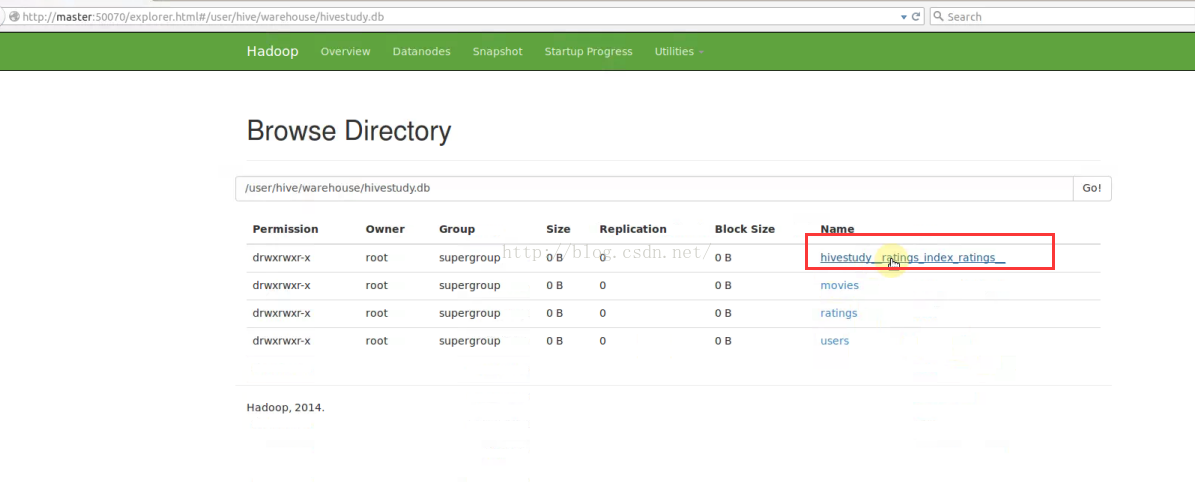Click the globe site icon in address bar
Viewport: 1195px width, 482px height.
(x=14, y=17)
